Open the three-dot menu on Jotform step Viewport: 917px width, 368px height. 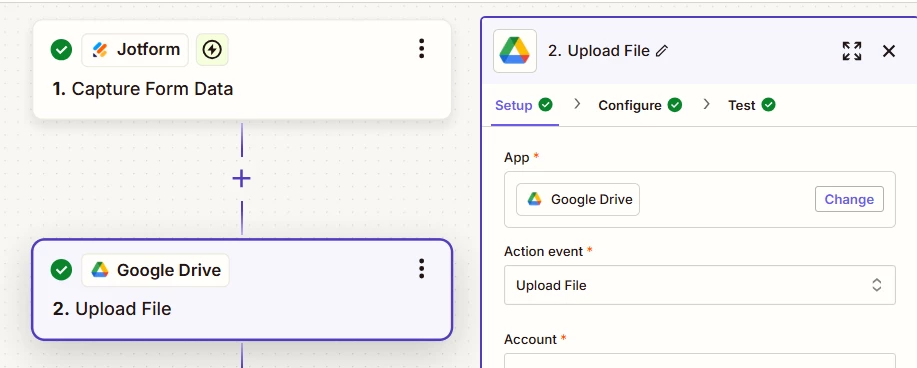pos(421,49)
